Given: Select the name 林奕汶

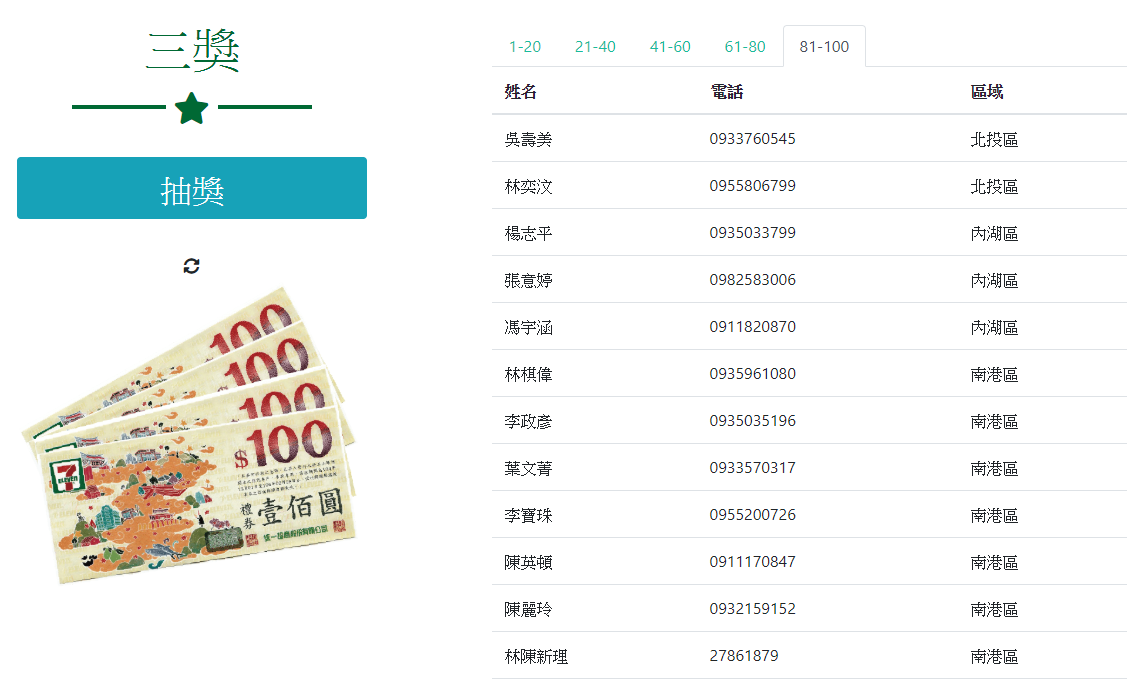Looking at the screenshot, I should [528, 187].
